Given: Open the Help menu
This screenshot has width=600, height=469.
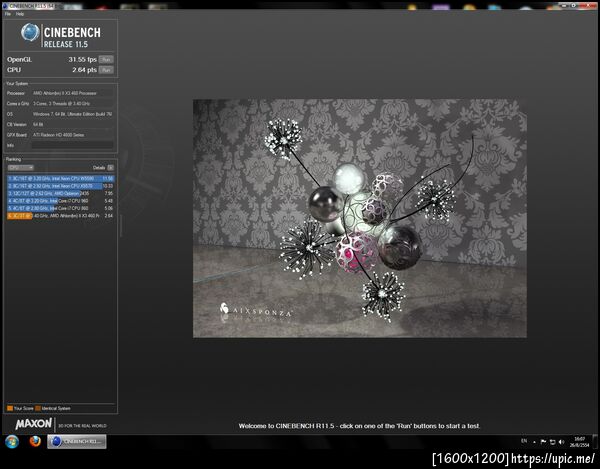Looking at the screenshot, I should pos(20,14).
